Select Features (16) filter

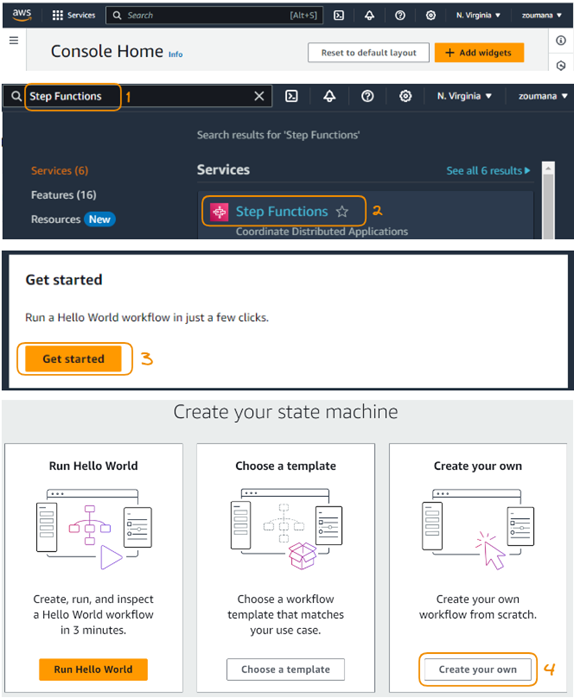point(64,195)
